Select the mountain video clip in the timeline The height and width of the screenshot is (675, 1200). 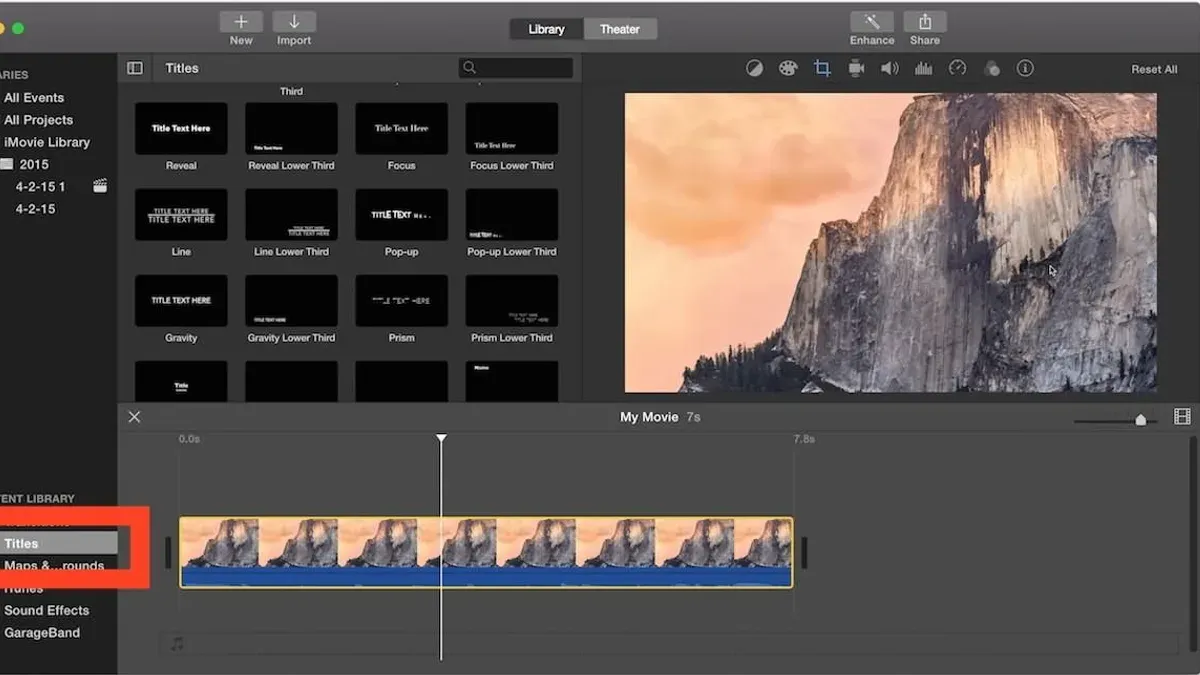(486, 552)
